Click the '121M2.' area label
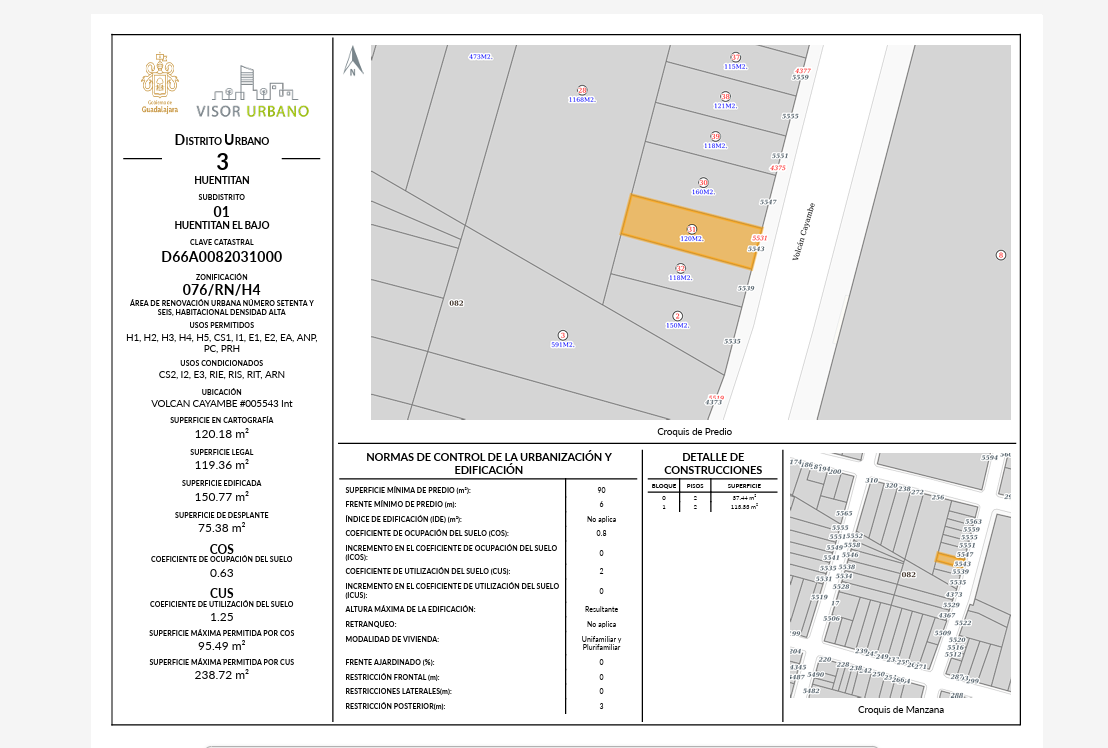The height and width of the screenshot is (748, 1108). 725,106
